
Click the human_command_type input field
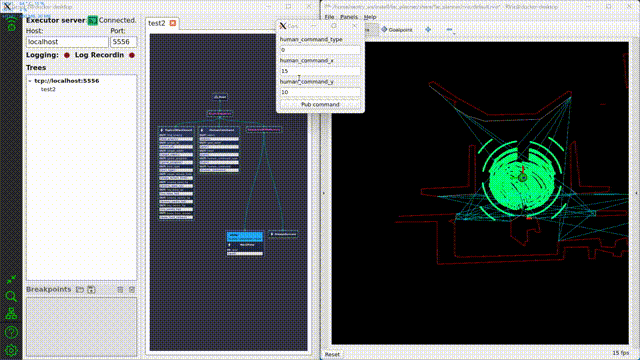click(x=320, y=50)
